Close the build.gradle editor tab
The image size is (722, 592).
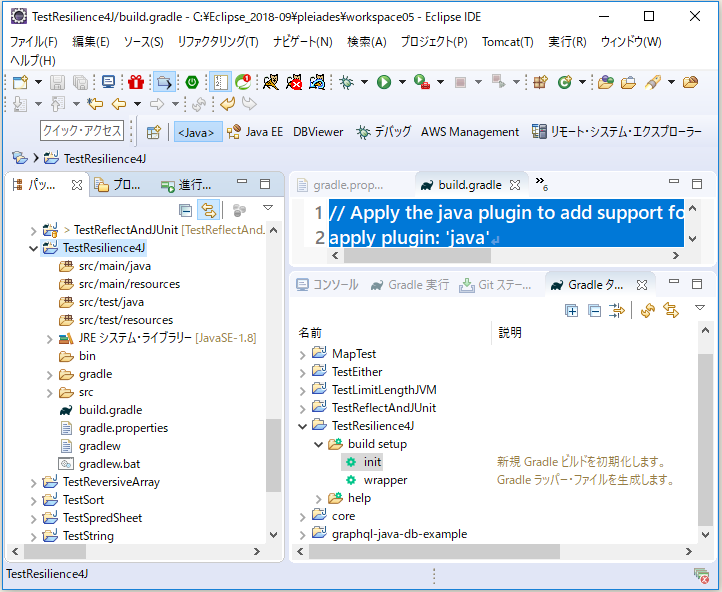point(515,185)
